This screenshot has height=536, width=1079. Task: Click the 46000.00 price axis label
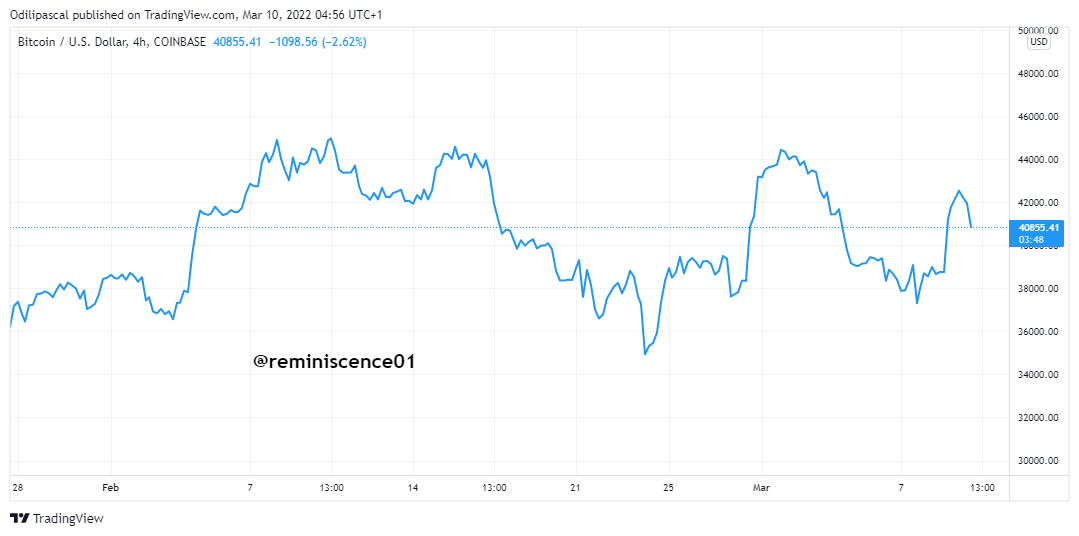pyautogui.click(x=1038, y=117)
